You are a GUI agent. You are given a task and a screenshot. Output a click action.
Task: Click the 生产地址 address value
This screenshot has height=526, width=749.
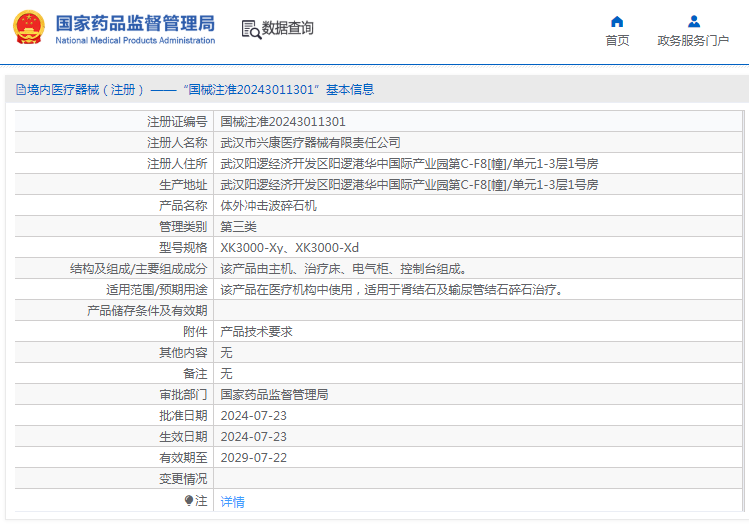[x=409, y=185]
